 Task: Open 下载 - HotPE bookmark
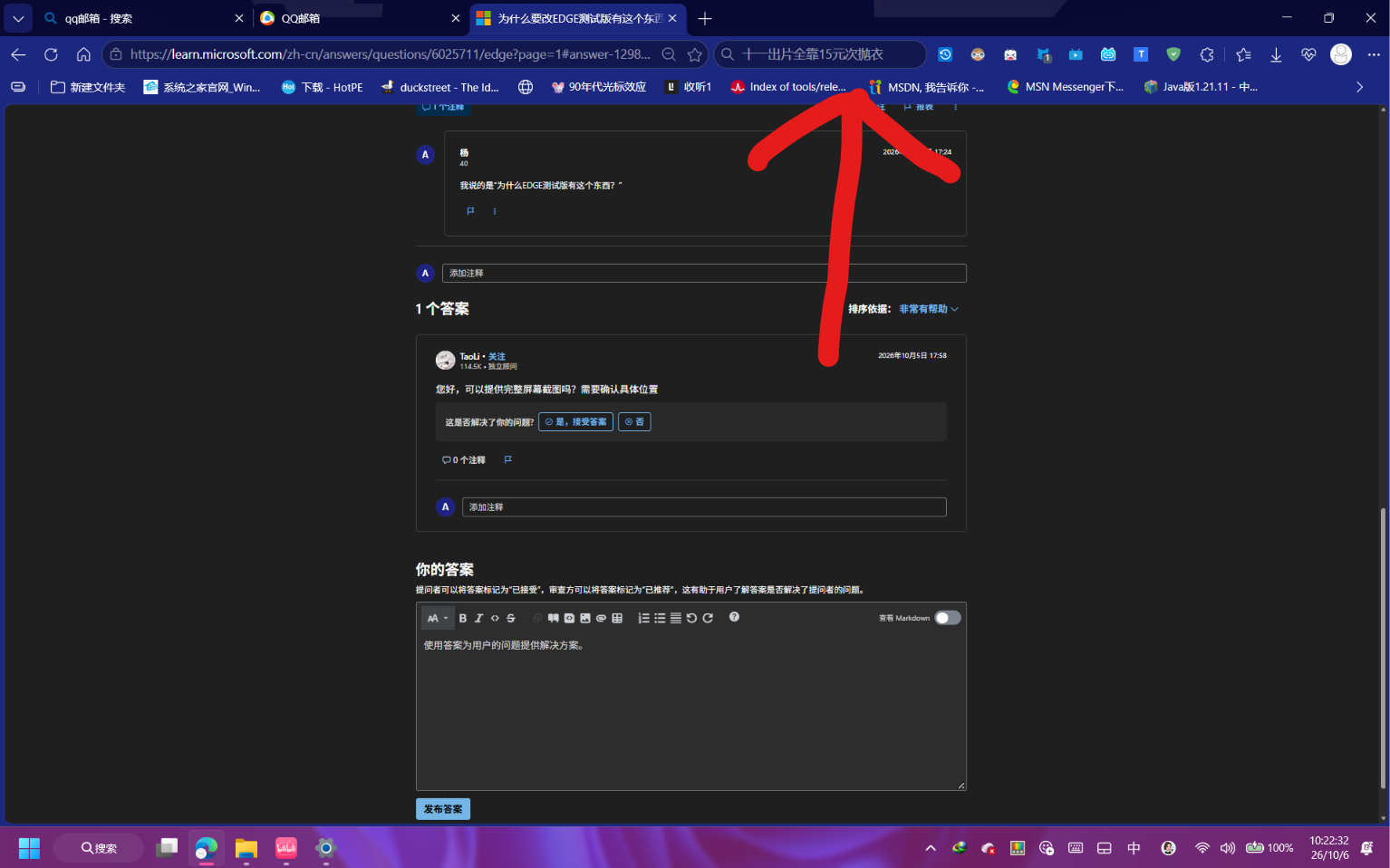tap(322, 87)
